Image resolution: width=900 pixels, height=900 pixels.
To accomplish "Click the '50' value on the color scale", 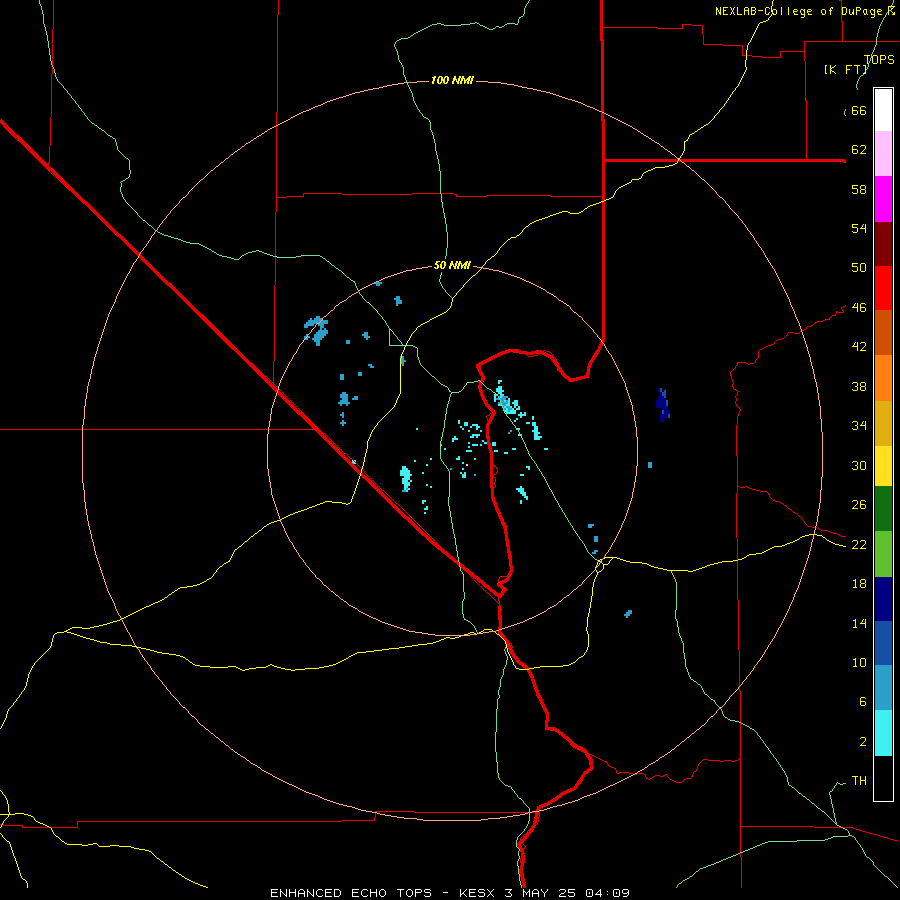I will (859, 268).
